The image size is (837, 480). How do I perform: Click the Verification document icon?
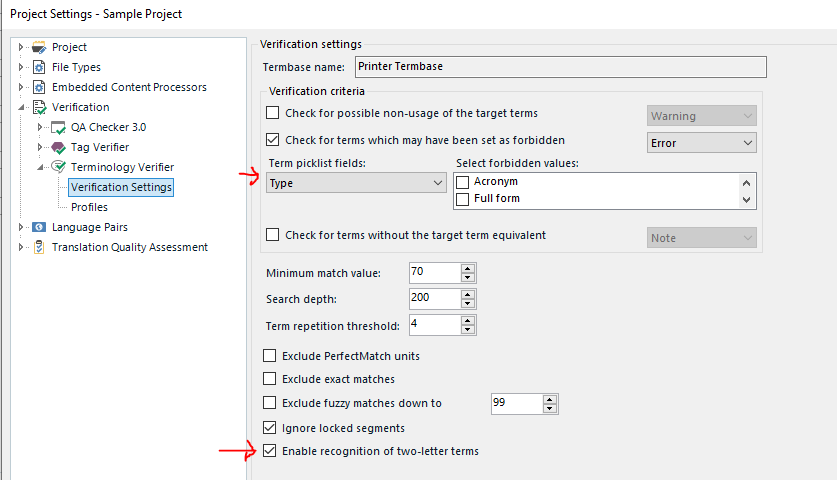(x=40, y=107)
